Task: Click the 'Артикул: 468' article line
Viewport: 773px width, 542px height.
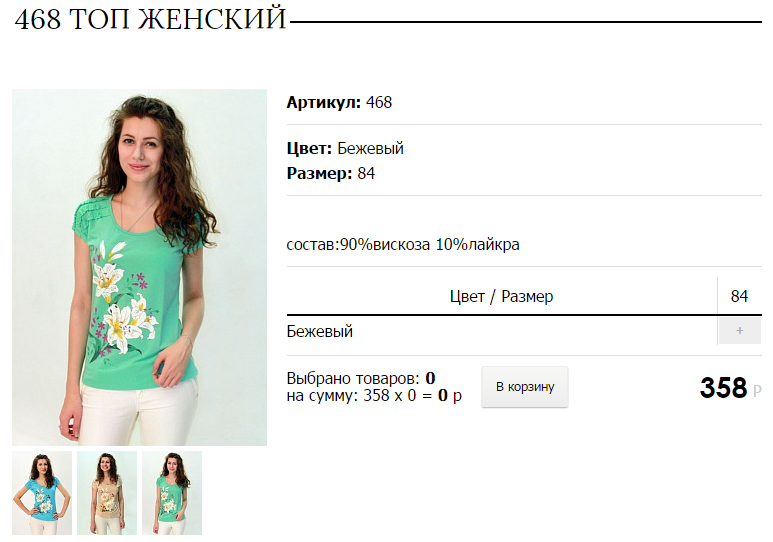Action: tap(339, 103)
